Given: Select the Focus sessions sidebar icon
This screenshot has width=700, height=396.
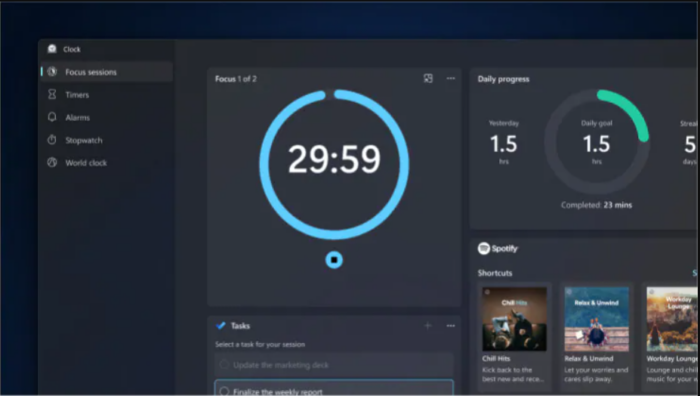Looking at the screenshot, I should [x=52, y=72].
